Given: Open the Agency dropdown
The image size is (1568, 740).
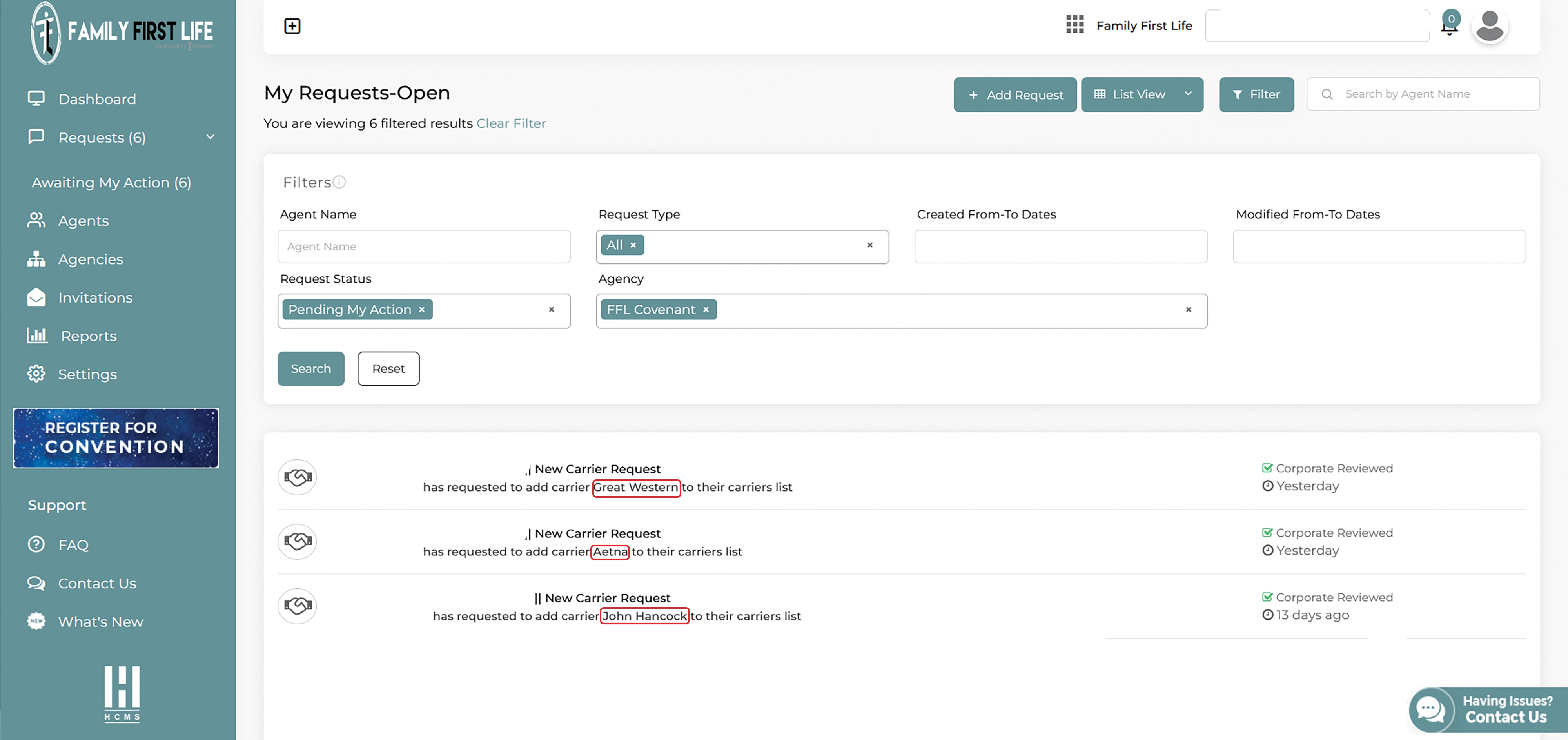Looking at the screenshot, I should point(902,311).
